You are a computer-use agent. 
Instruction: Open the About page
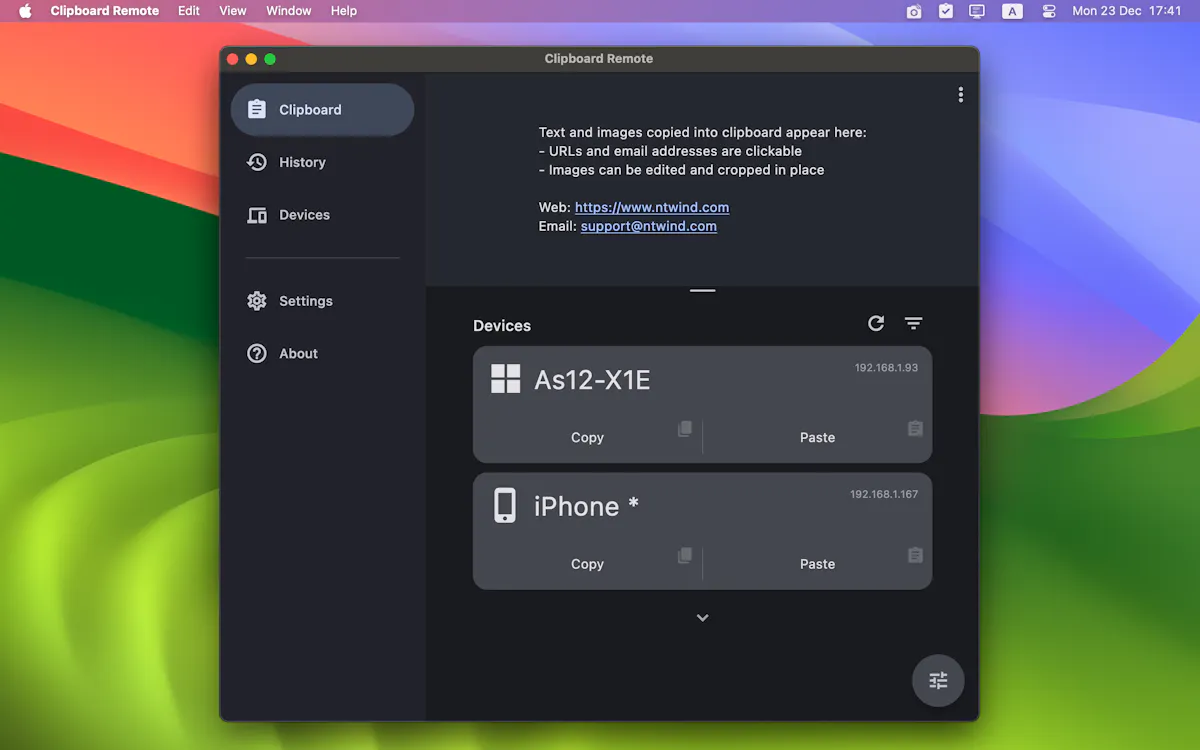(322, 354)
